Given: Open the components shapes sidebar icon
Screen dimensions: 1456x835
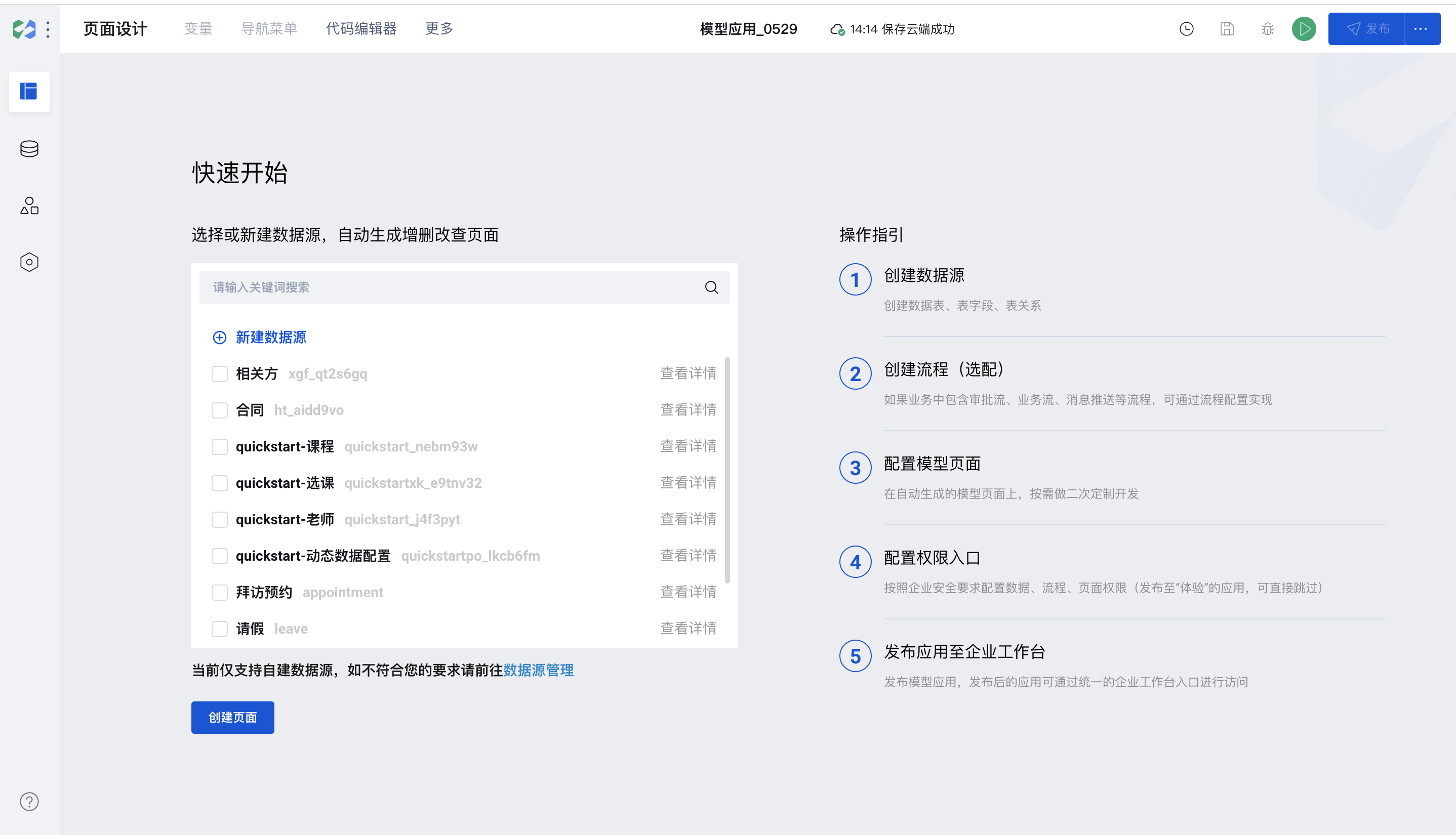Looking at the screenshot, I should point(29,205).
